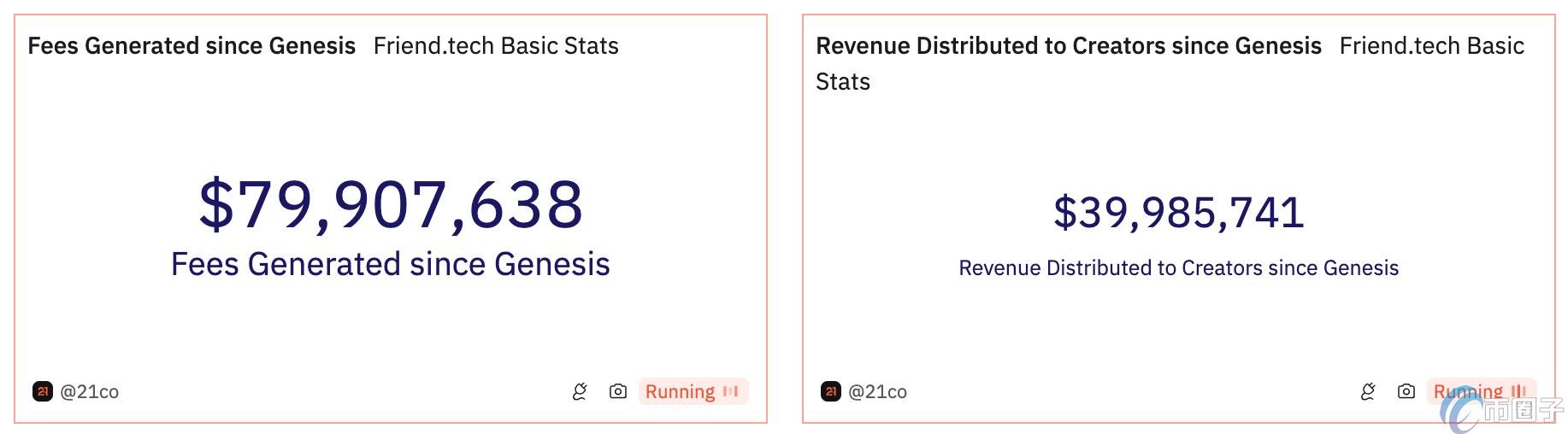Viewport: 1568px width, 434px height.
Task: Click Friend.tech Basic Stats beside Fees Generated title
Action: 496,45
